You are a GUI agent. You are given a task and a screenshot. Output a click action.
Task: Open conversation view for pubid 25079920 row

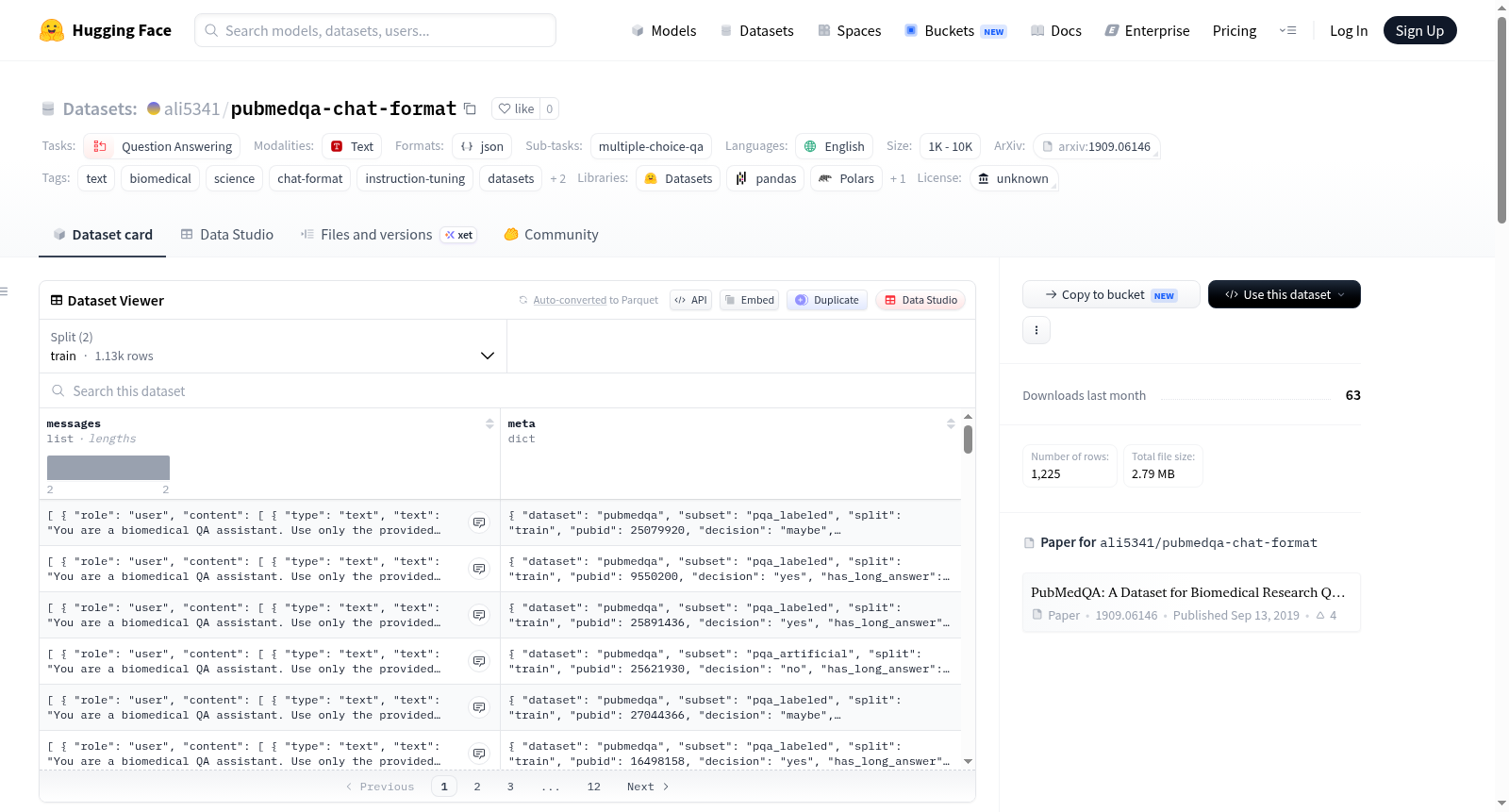(x=479, y=522)
